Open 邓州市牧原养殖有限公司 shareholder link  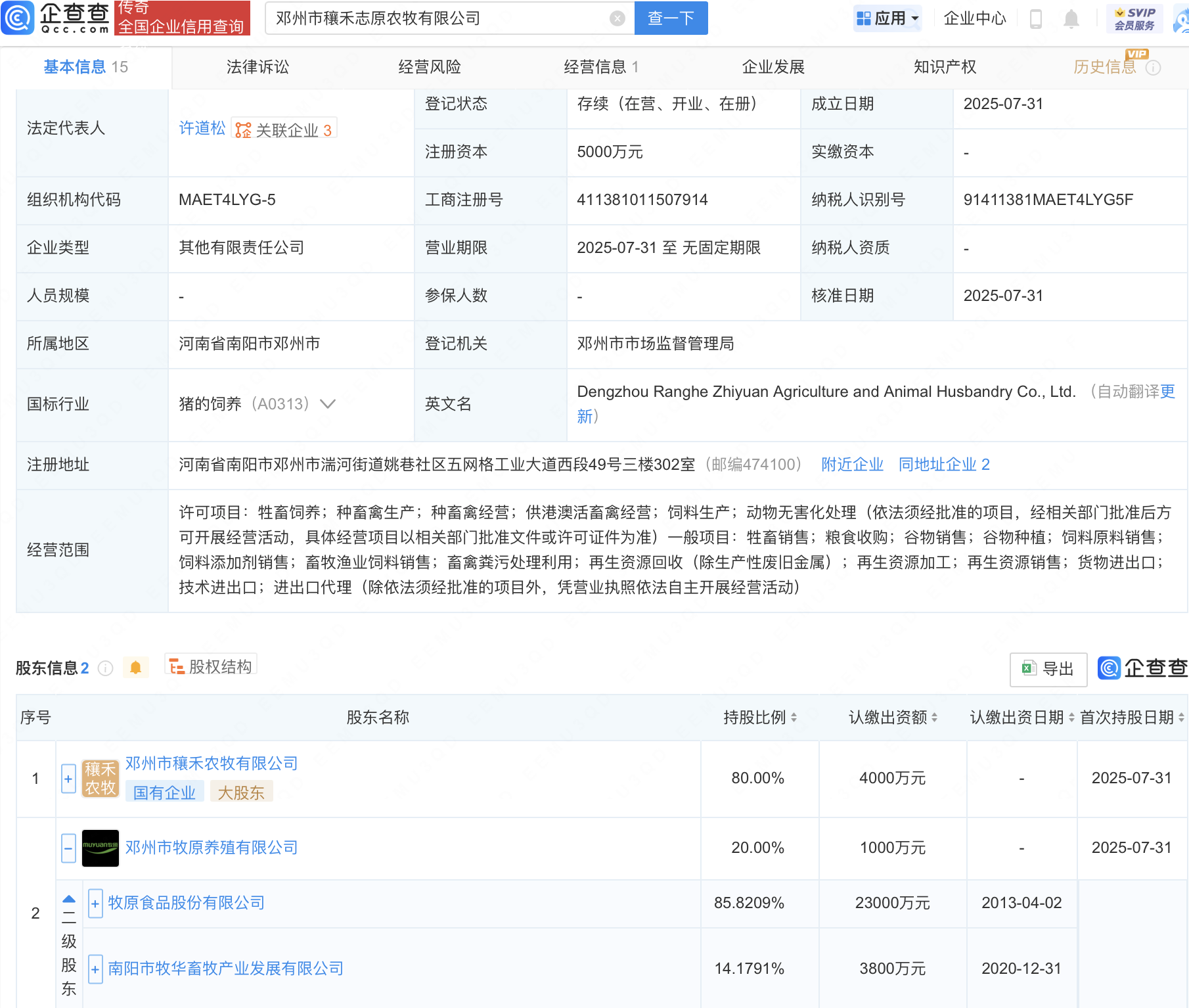212,848
